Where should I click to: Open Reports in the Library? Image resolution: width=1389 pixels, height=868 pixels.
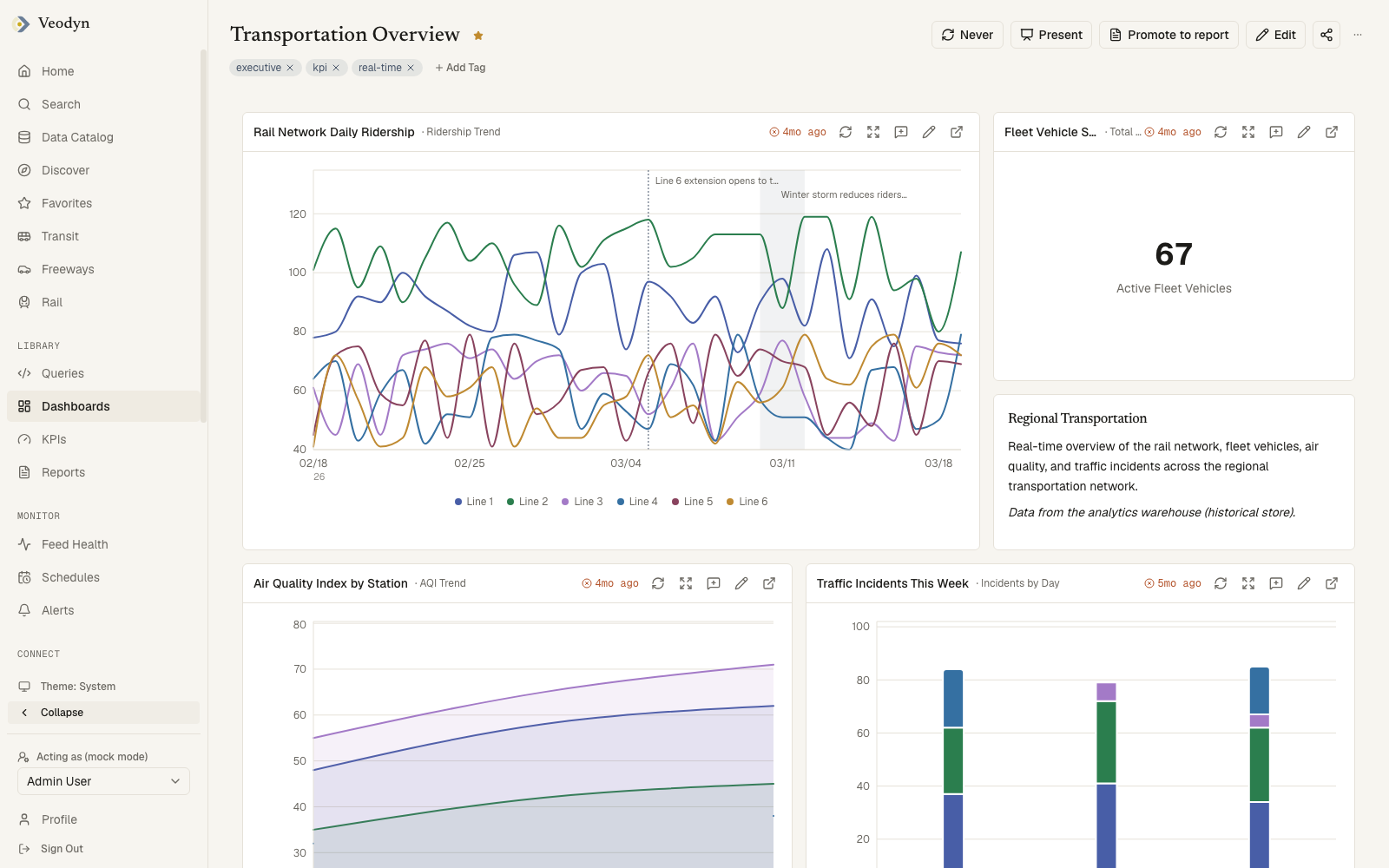(103, 472)
